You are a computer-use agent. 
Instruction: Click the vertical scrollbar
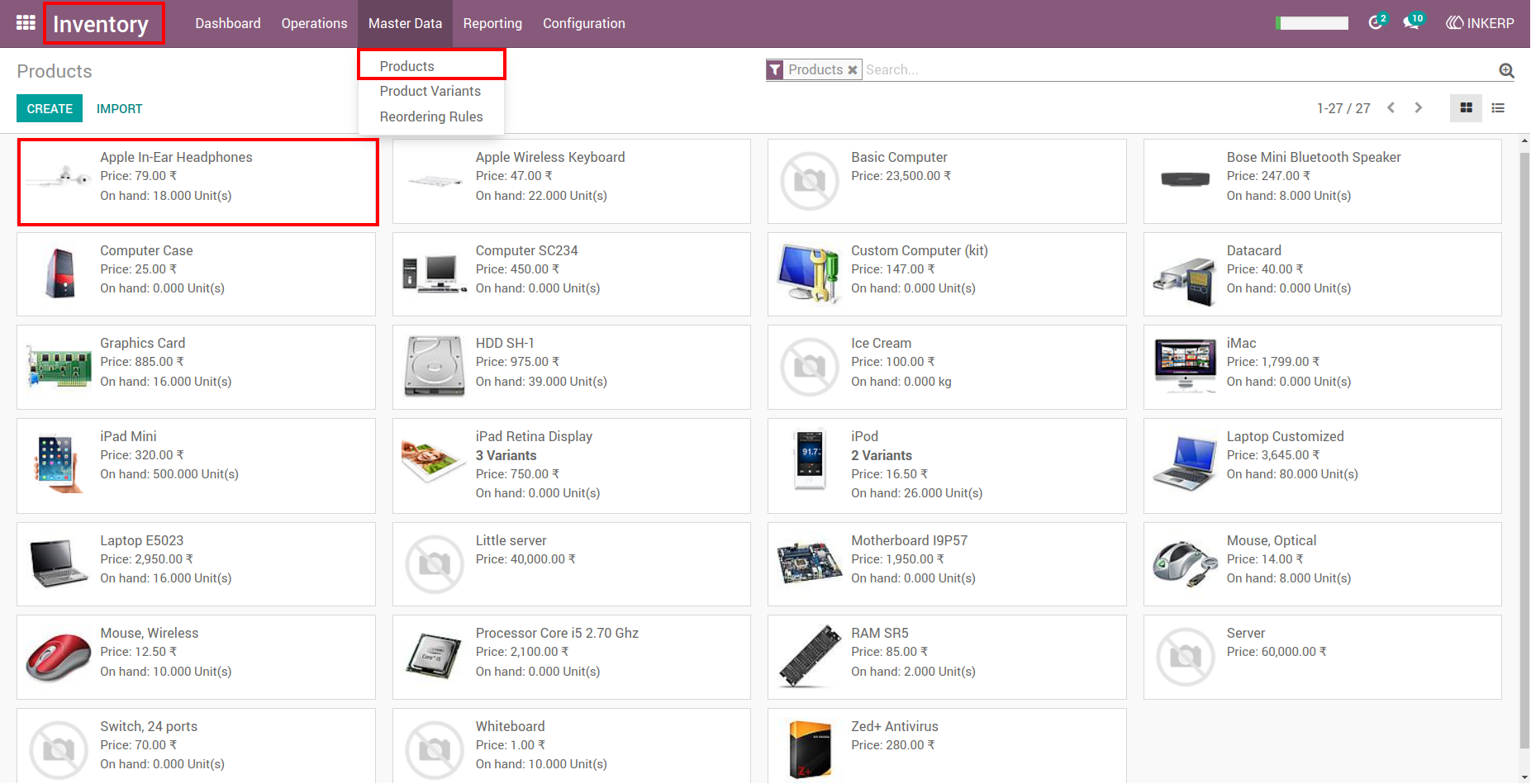[1524, 450]
